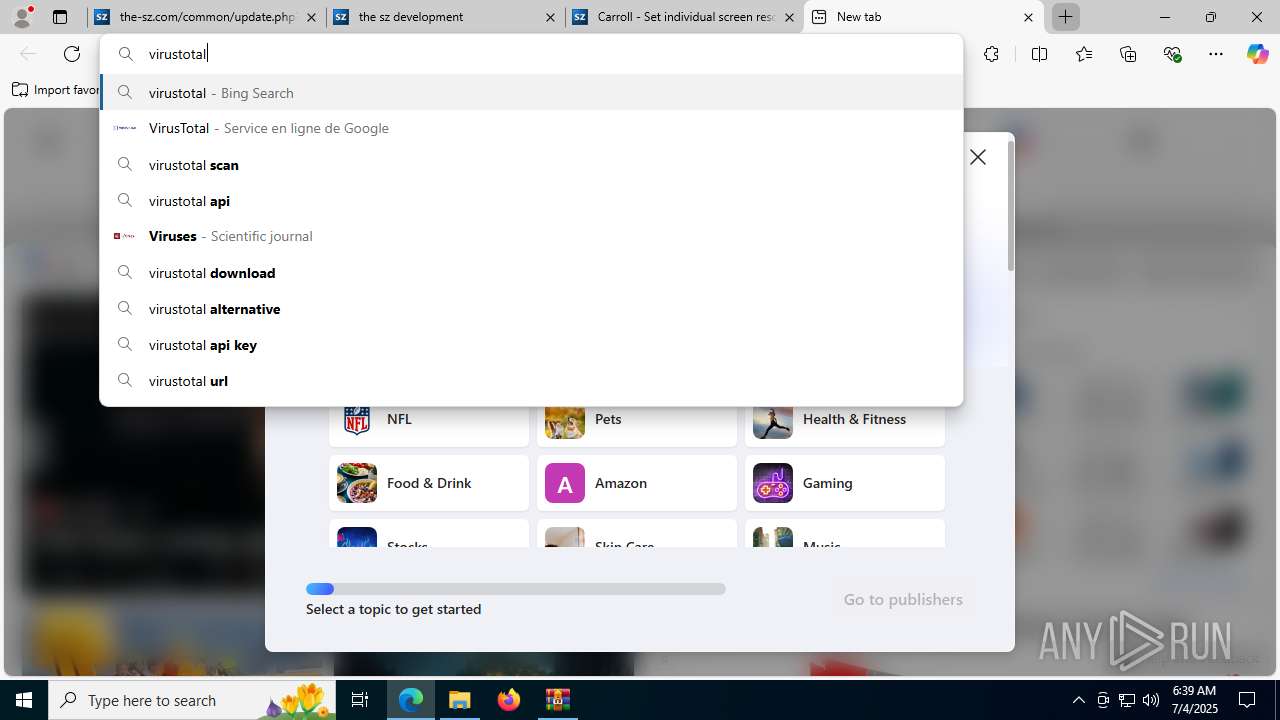
Task: Switch to the-sz.com/common/update.php tab
Action: (207, 17)
